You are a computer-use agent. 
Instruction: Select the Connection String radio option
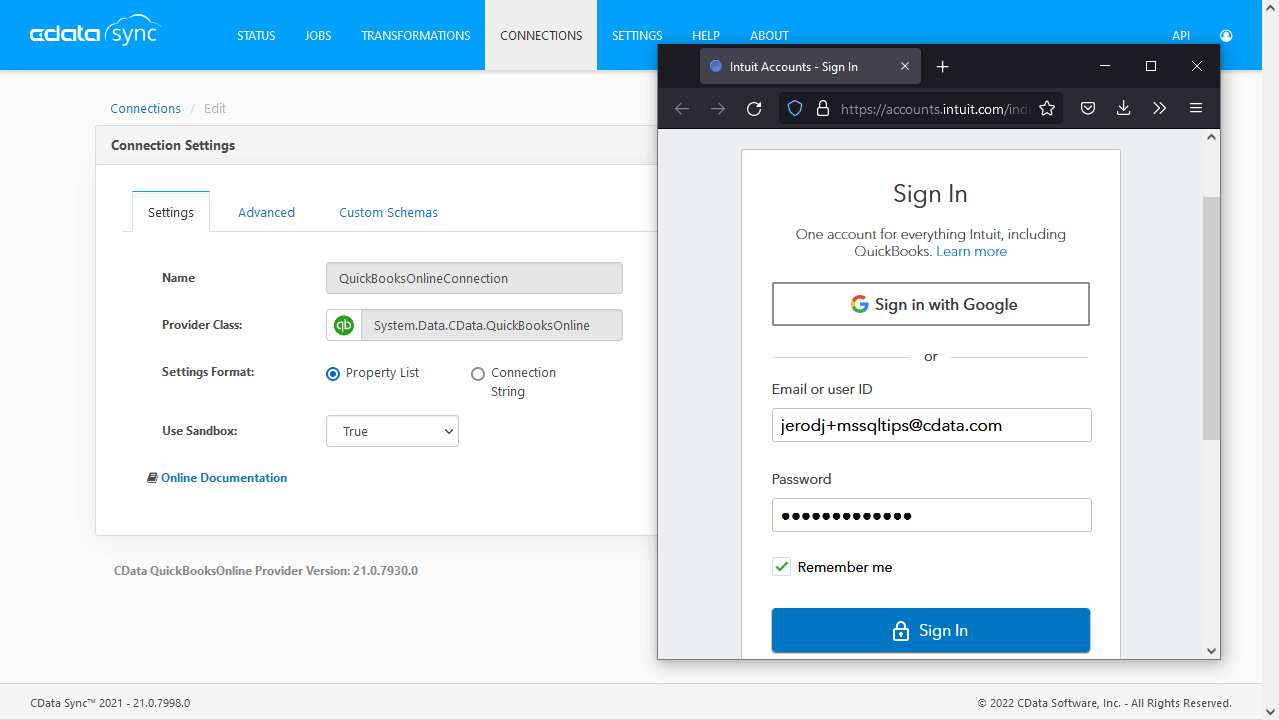tap(477, 373)
